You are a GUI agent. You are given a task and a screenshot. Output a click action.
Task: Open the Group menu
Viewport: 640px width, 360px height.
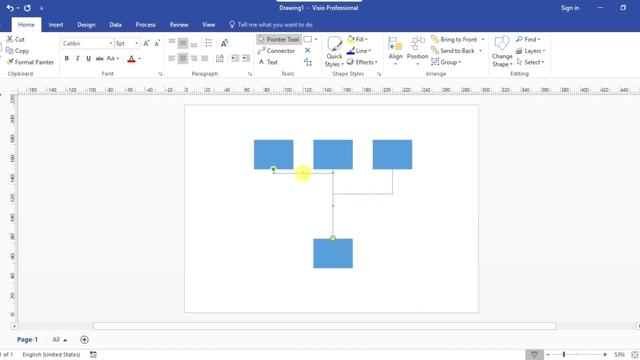tap(446, 62)
